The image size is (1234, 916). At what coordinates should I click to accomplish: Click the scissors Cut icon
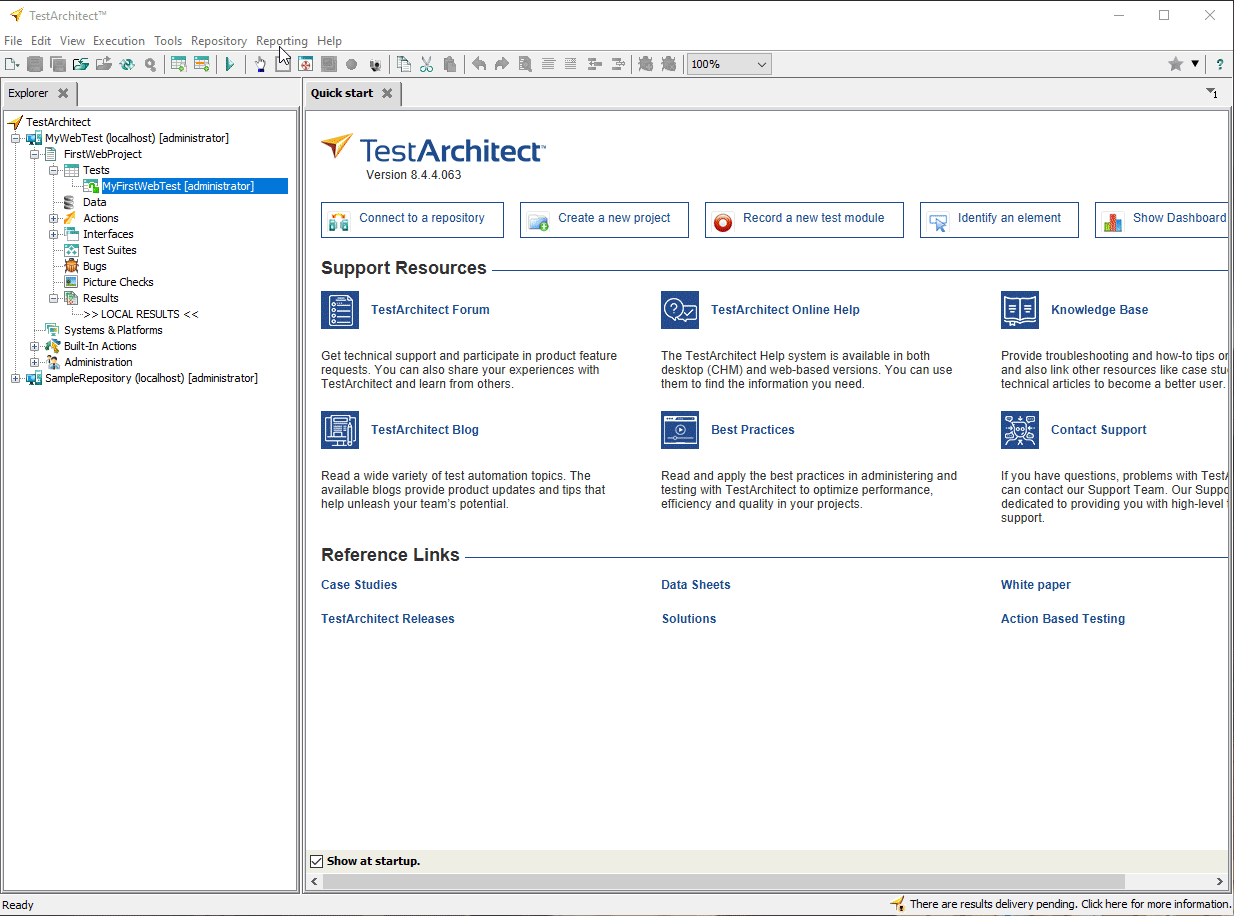427,64
